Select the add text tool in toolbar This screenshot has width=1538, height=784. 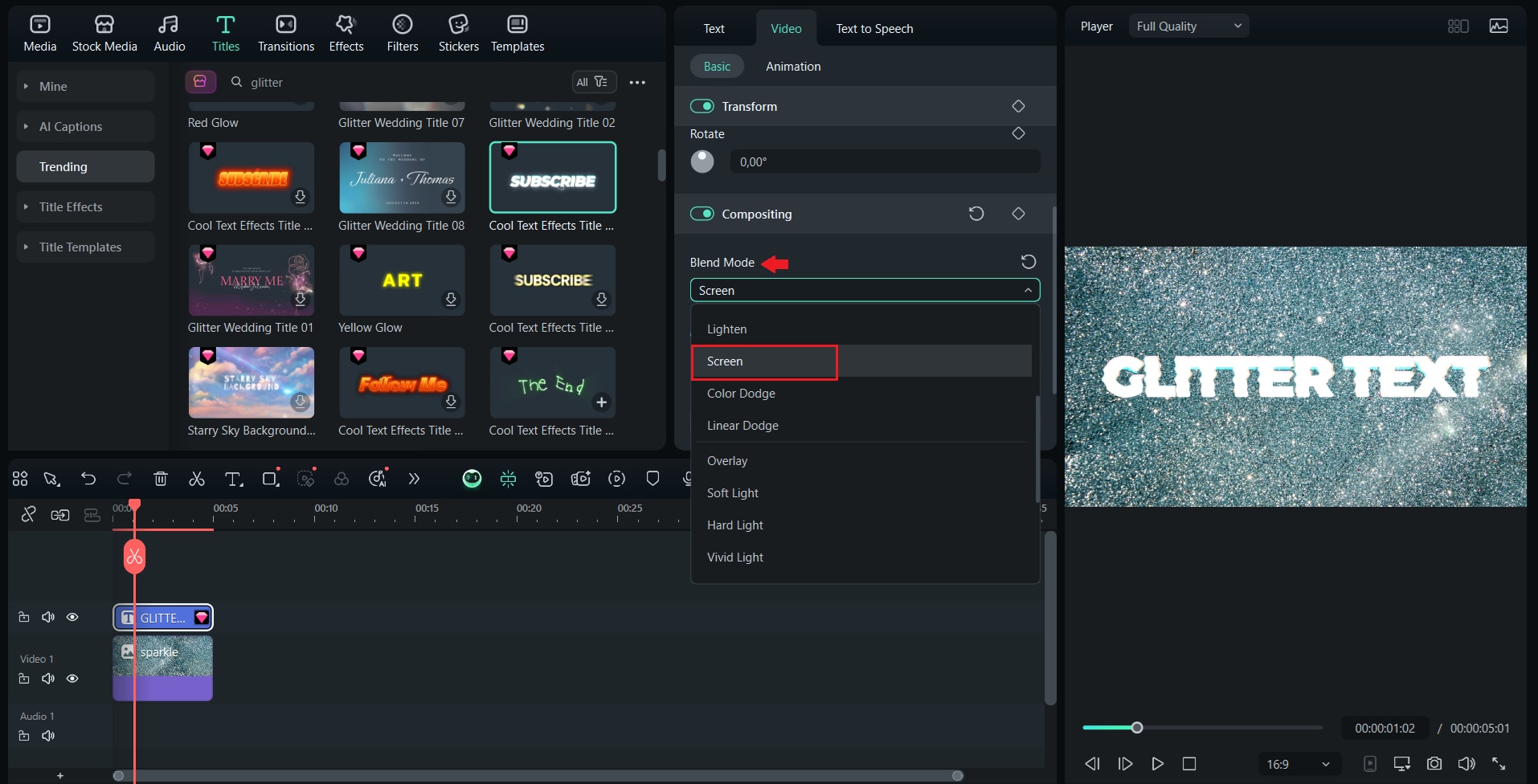point(233,479)
